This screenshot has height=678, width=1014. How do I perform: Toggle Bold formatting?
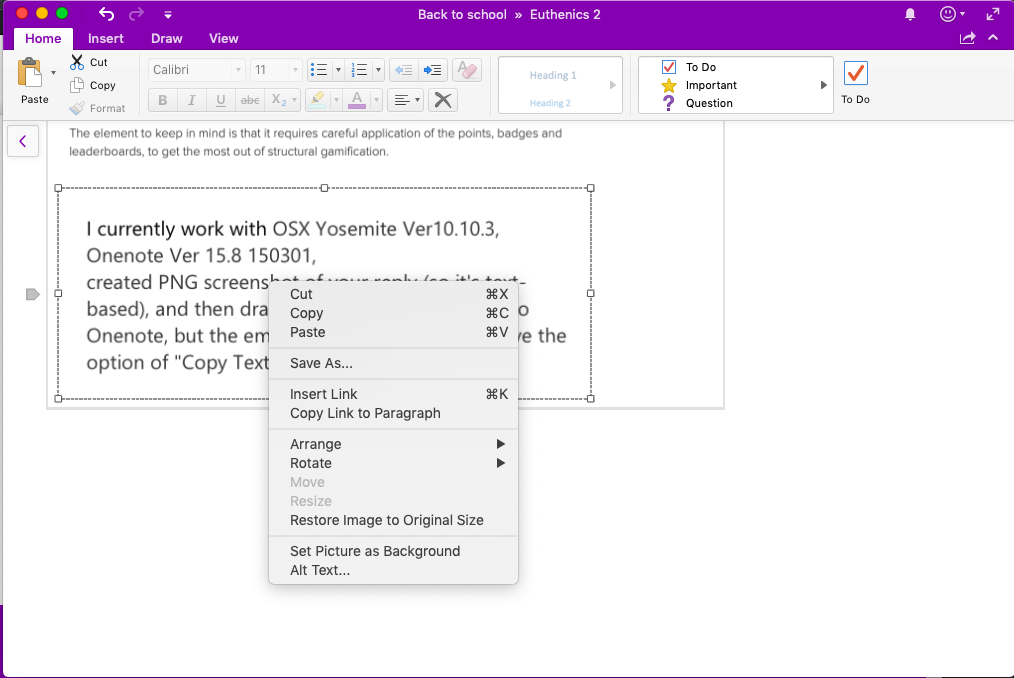[x=162, y=100]
